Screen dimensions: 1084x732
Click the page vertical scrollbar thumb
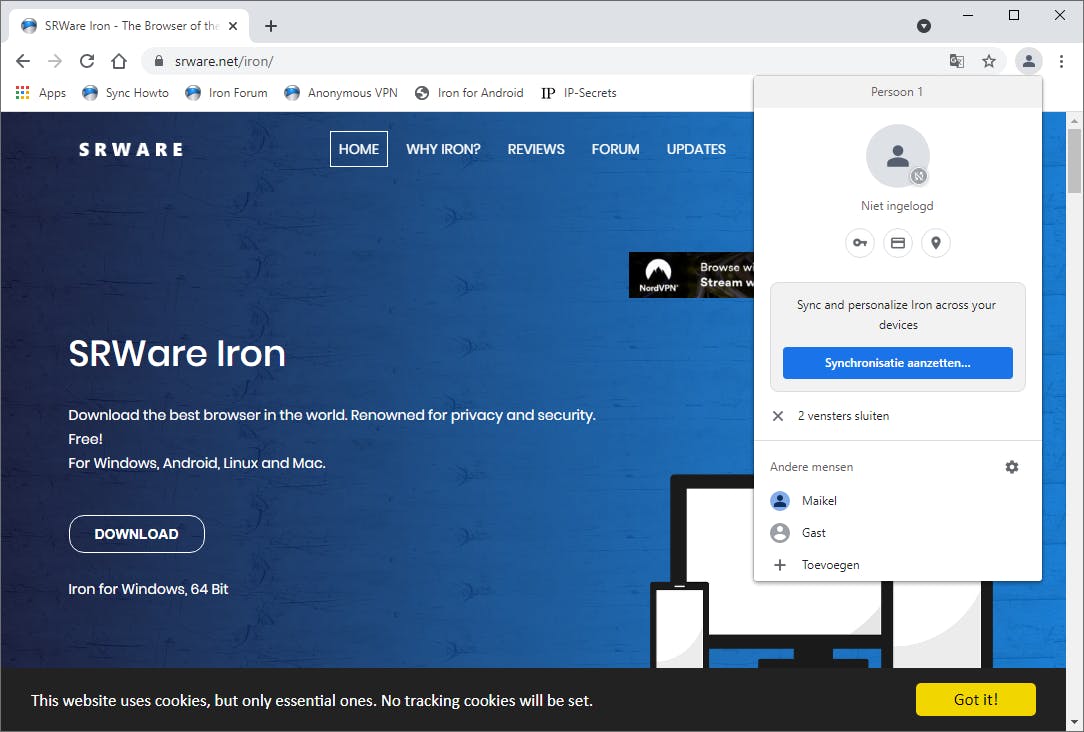[1074, 160]
